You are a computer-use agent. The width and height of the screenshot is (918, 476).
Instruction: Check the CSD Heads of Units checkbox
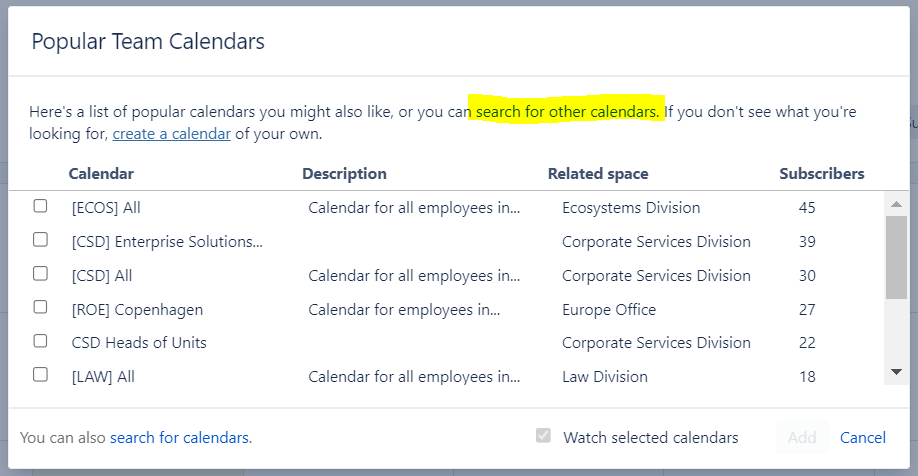coord(40,341)
